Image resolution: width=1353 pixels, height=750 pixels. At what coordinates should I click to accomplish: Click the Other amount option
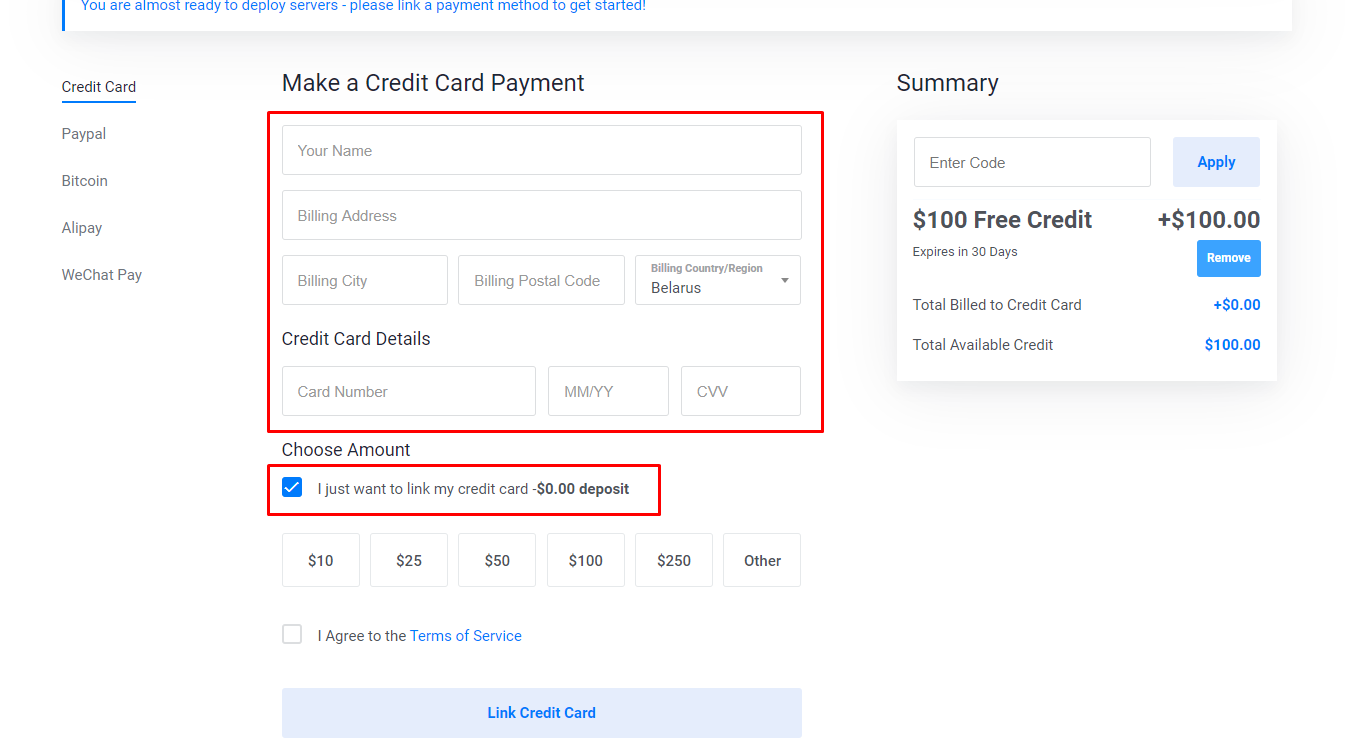click(x=762, y=561)
